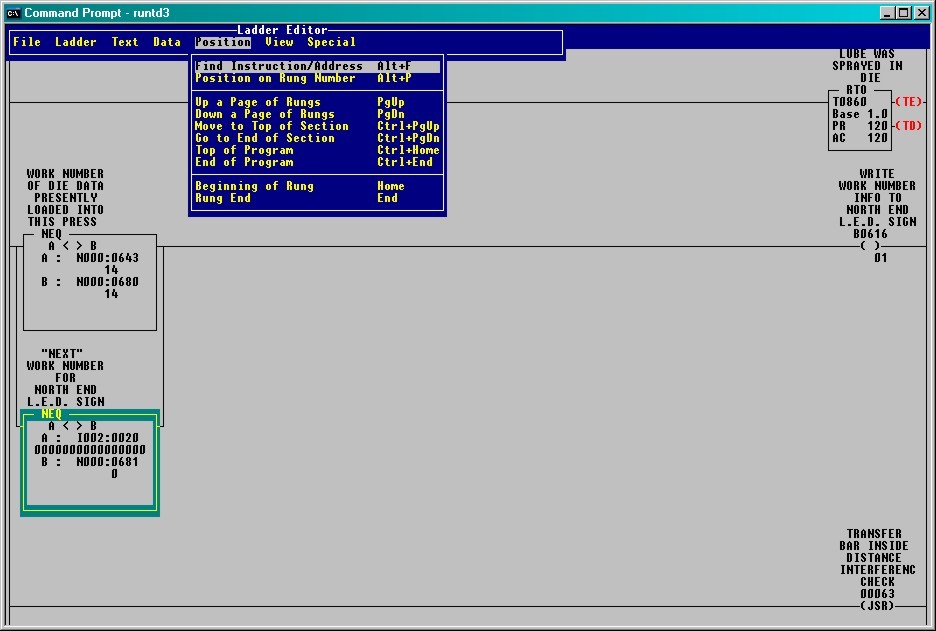Image resolution: width=936 pixels, height=631 pixels.
Task: Click the NEQ block comparing N000:0643
Action: pos(88,280)
